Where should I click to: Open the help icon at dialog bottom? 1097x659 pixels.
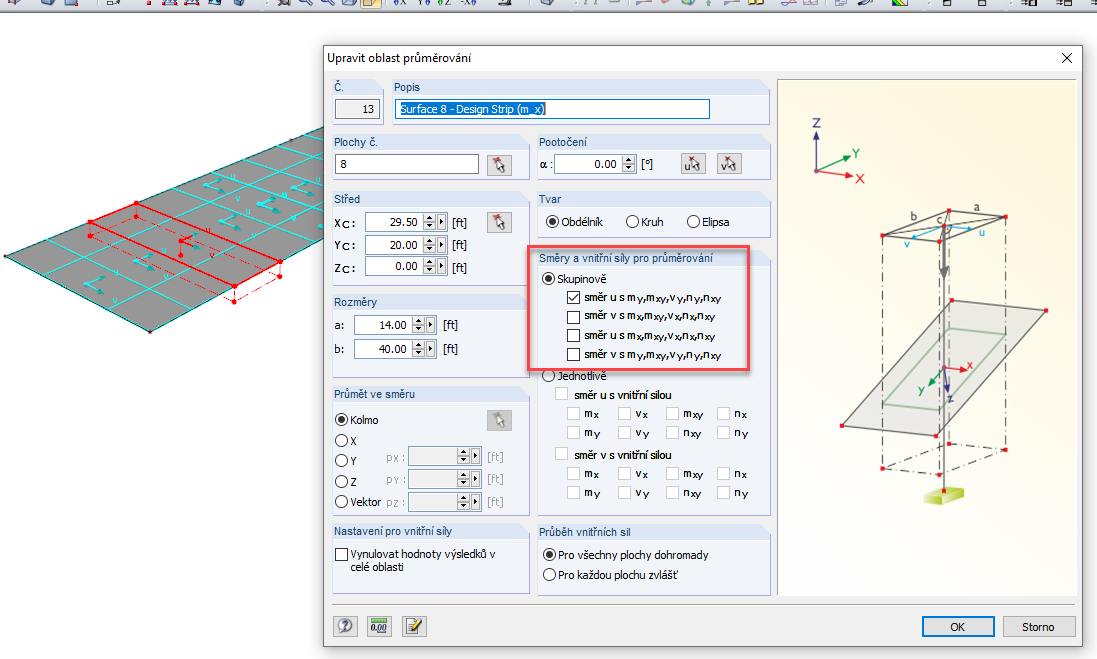coord(345,626)
